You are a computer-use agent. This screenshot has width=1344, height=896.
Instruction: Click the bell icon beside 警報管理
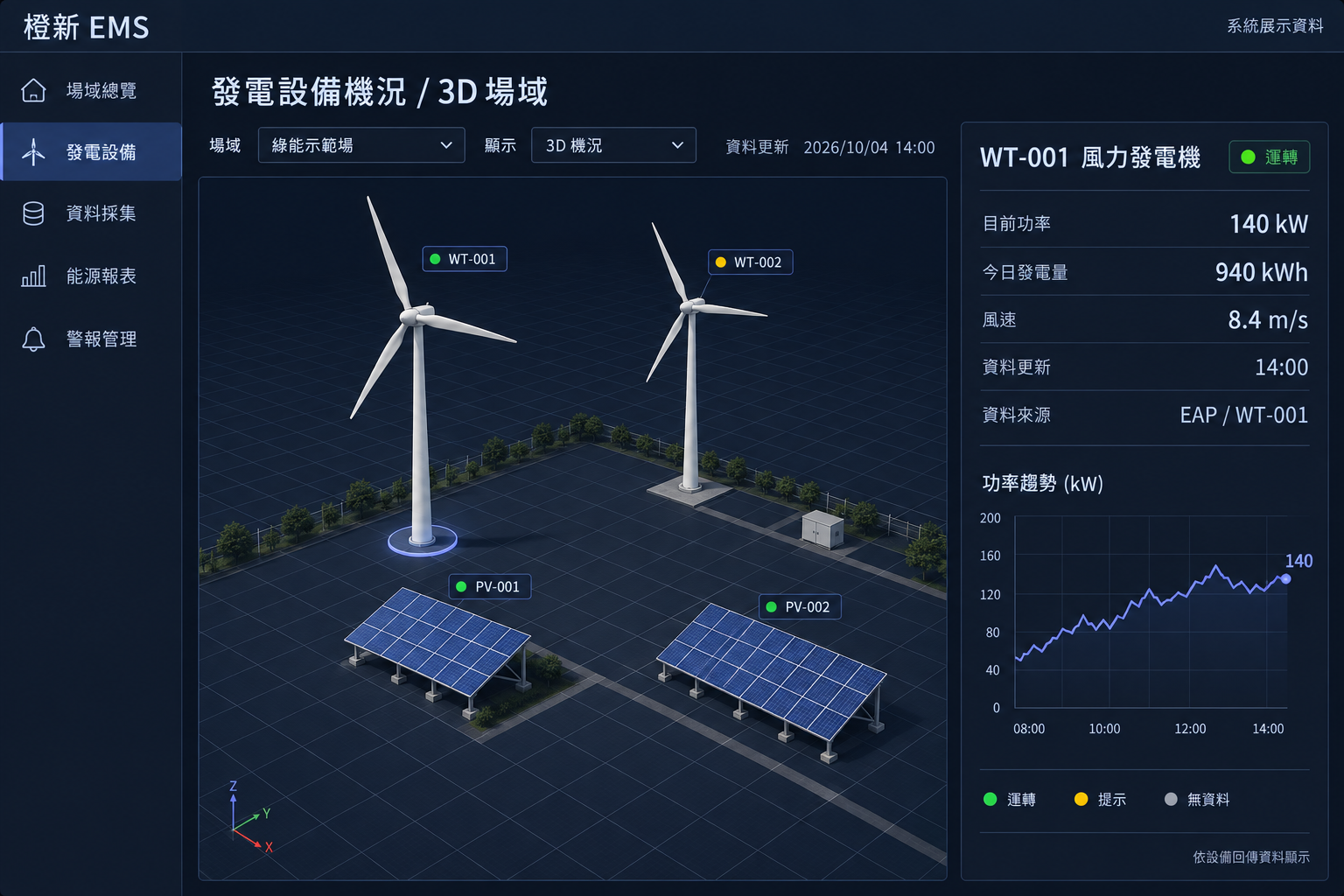[x=33, y=339]
